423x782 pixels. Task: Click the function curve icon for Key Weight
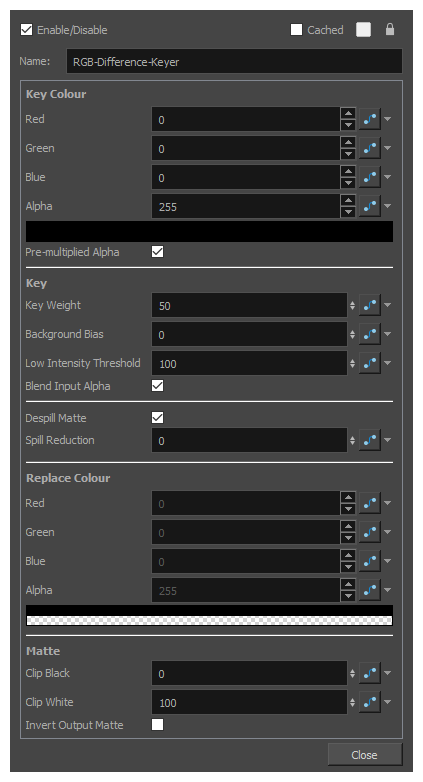pyautogui.click(x=370, y=305)
